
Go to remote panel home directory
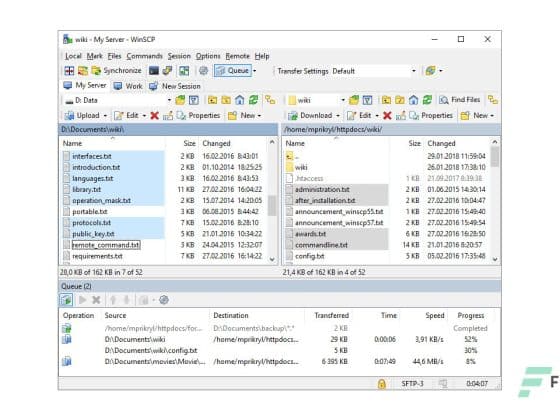(414, 100)
